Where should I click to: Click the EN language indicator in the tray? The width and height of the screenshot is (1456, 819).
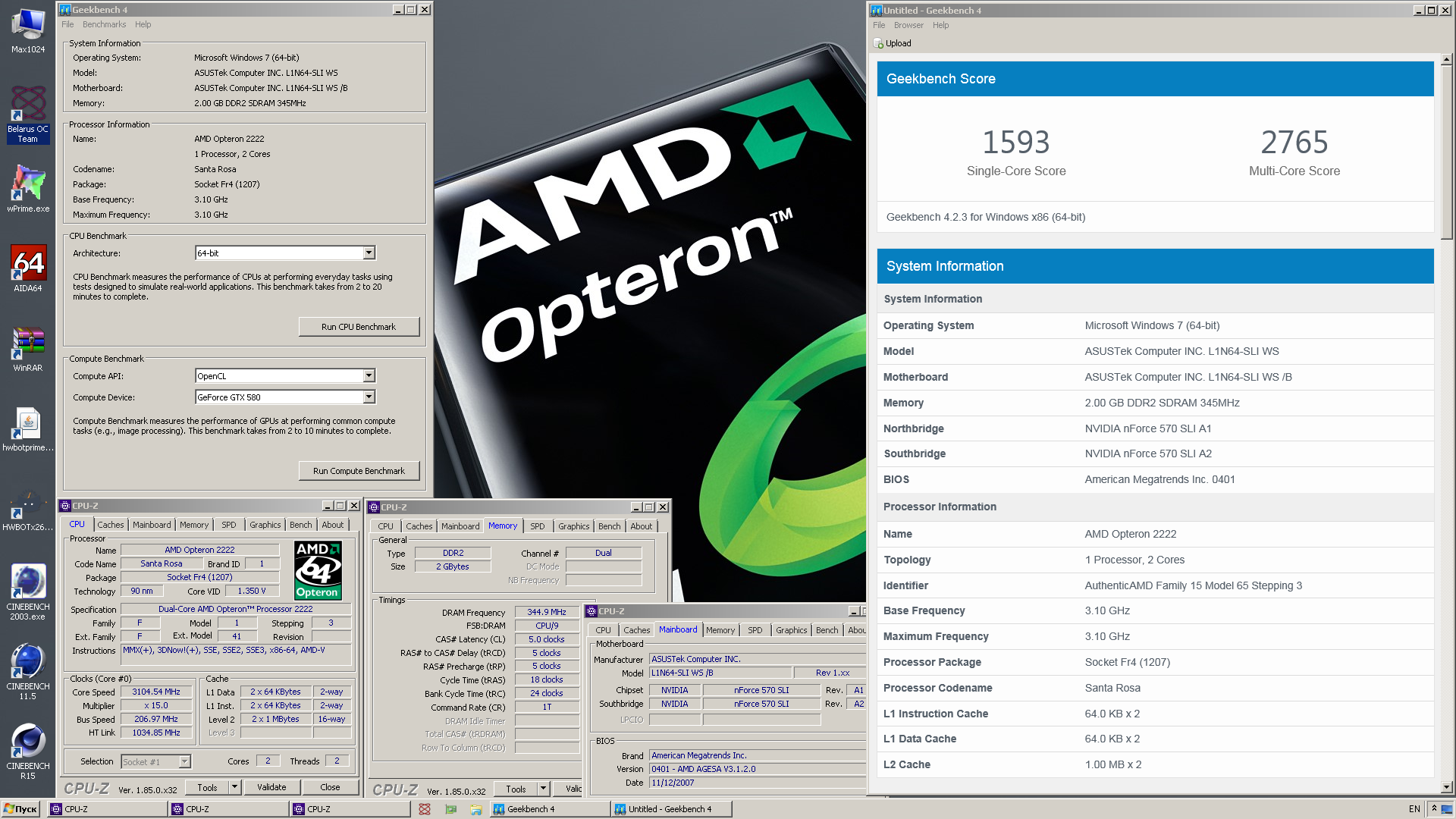1414,809
